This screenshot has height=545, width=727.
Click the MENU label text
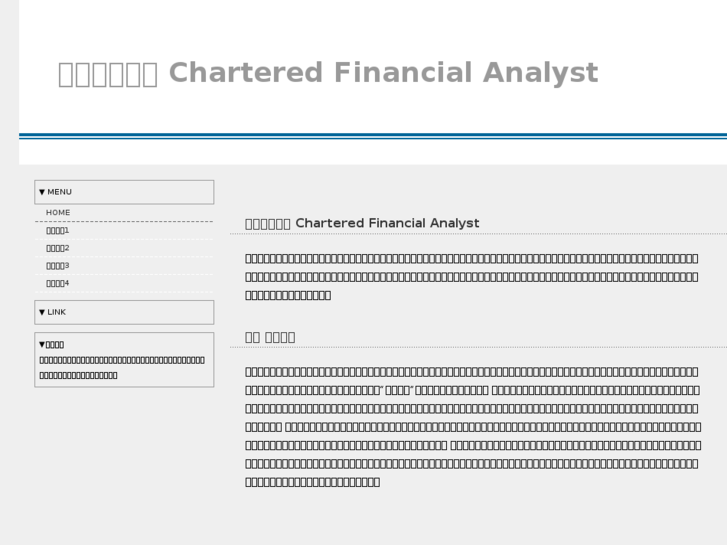tap(59, 192)
